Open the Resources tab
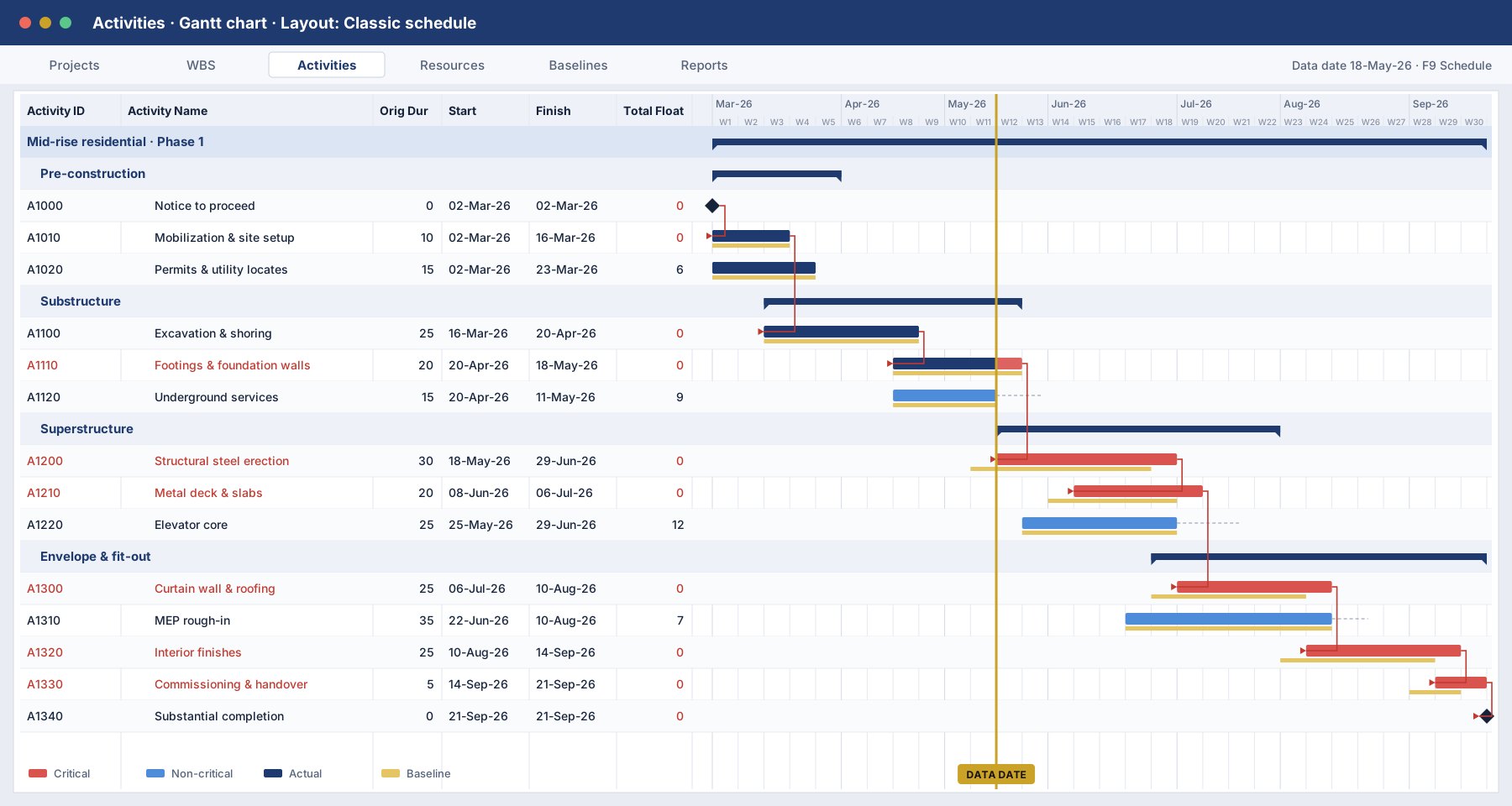This screenshot has height=806, width=1512. [452, 65]
